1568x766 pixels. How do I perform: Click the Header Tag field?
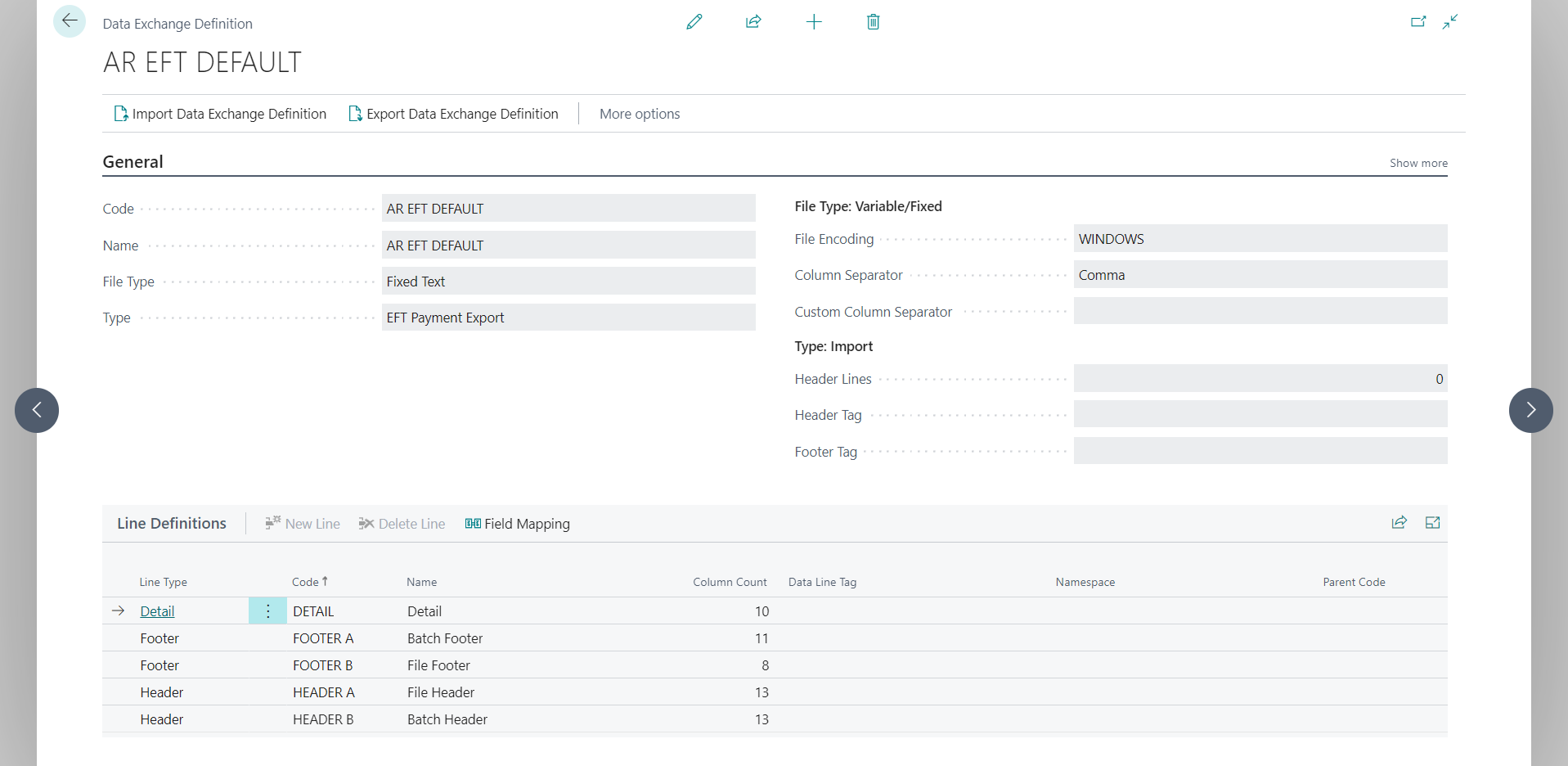point(1260,414)
